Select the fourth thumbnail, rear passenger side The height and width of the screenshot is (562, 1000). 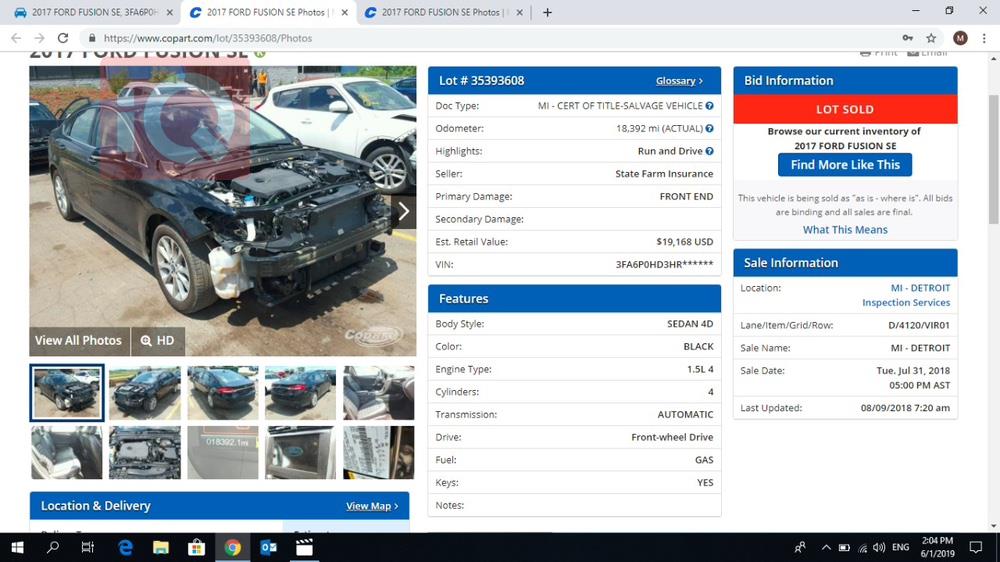(x=300, y=392)
